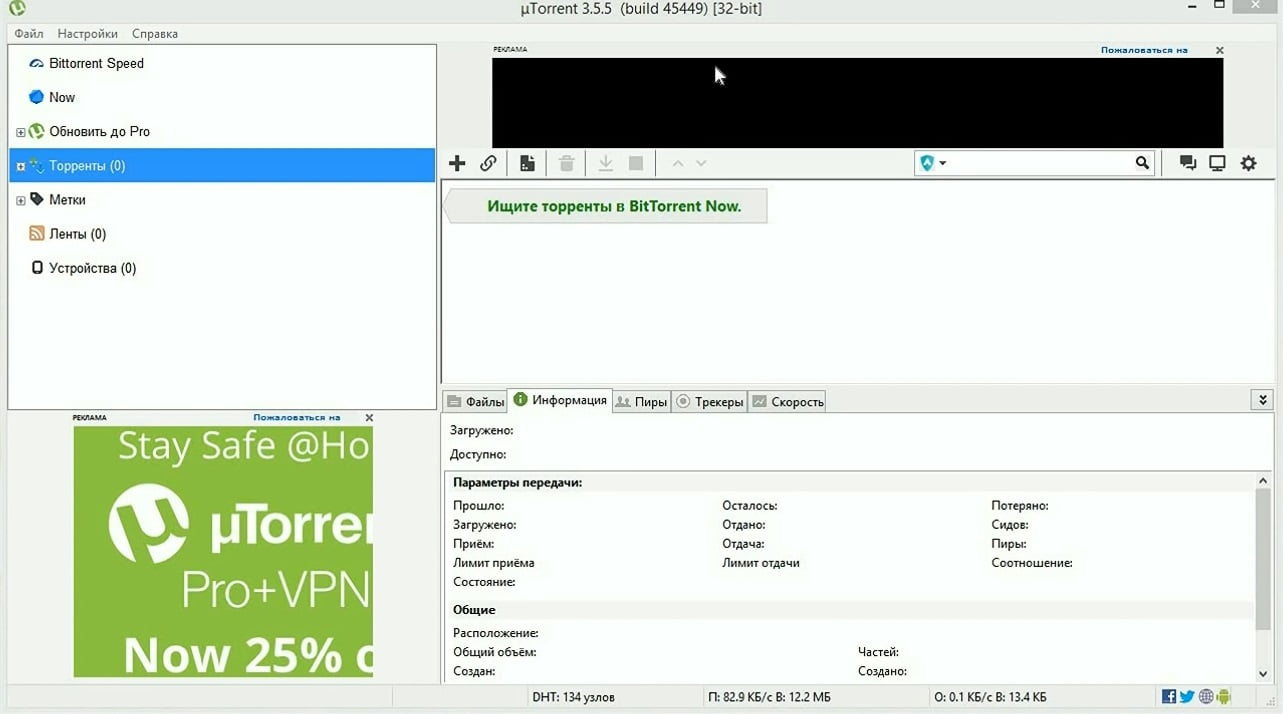Click the Remove torrent trash icon
The image size is (1283, 714).
point(566,163)
